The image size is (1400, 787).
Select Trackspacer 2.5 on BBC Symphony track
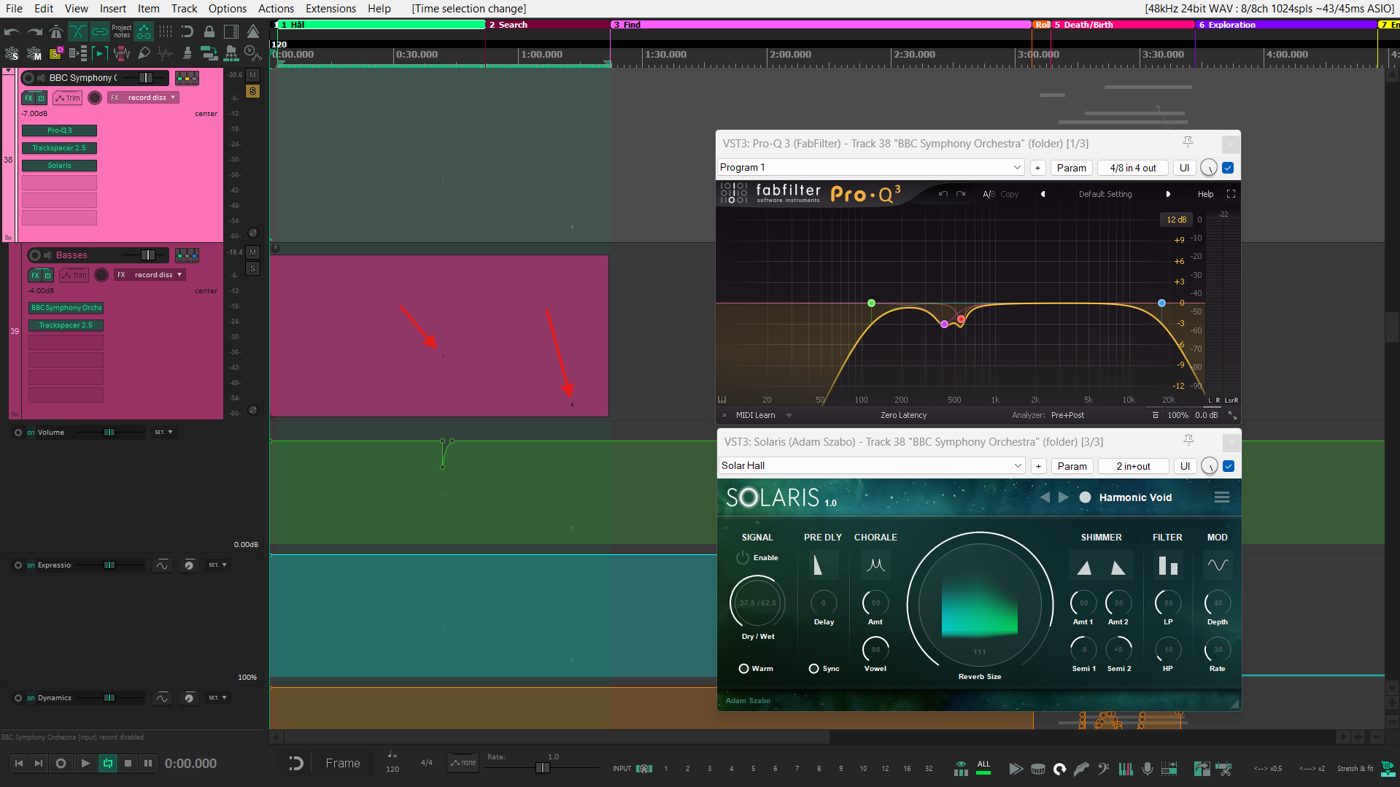pos(59,148)
